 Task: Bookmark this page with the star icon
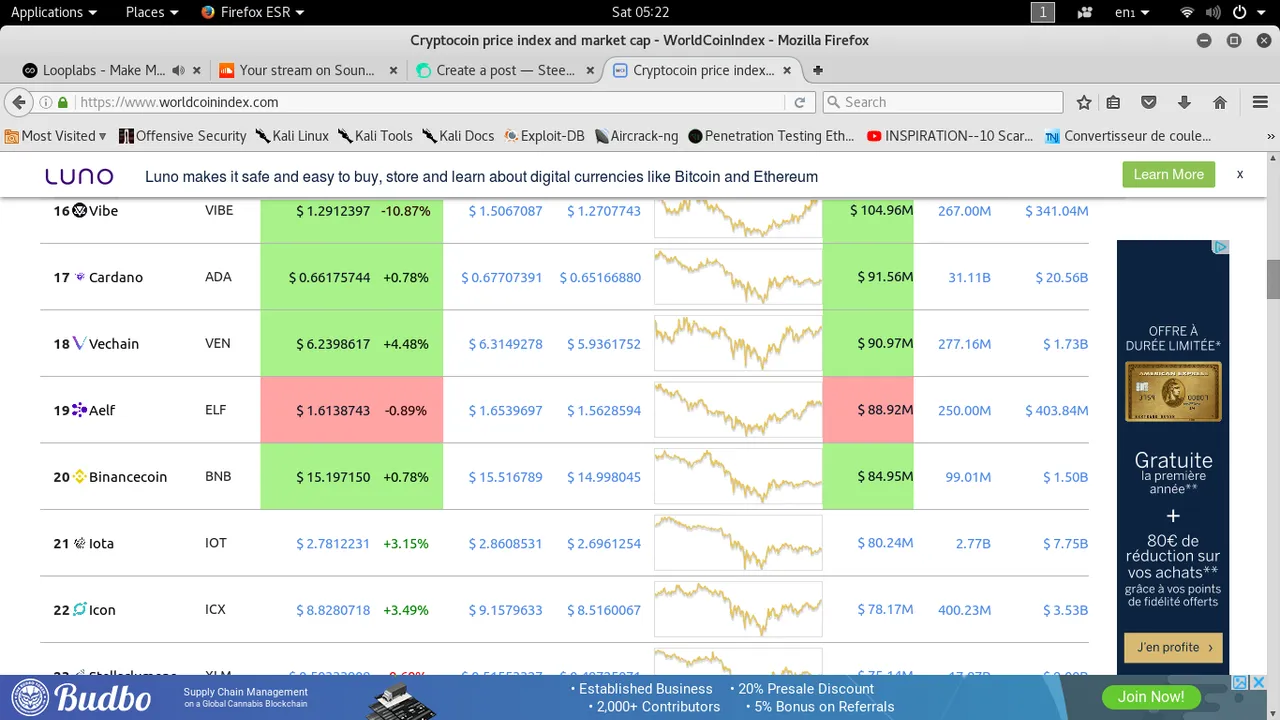(1084, 102)
